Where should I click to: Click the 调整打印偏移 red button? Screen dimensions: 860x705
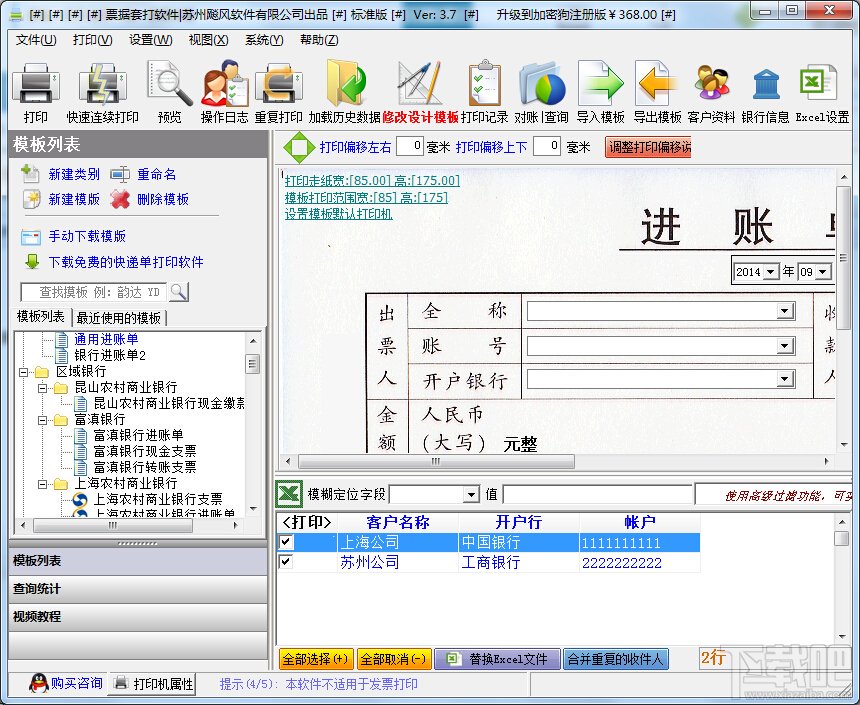point(648,147)
